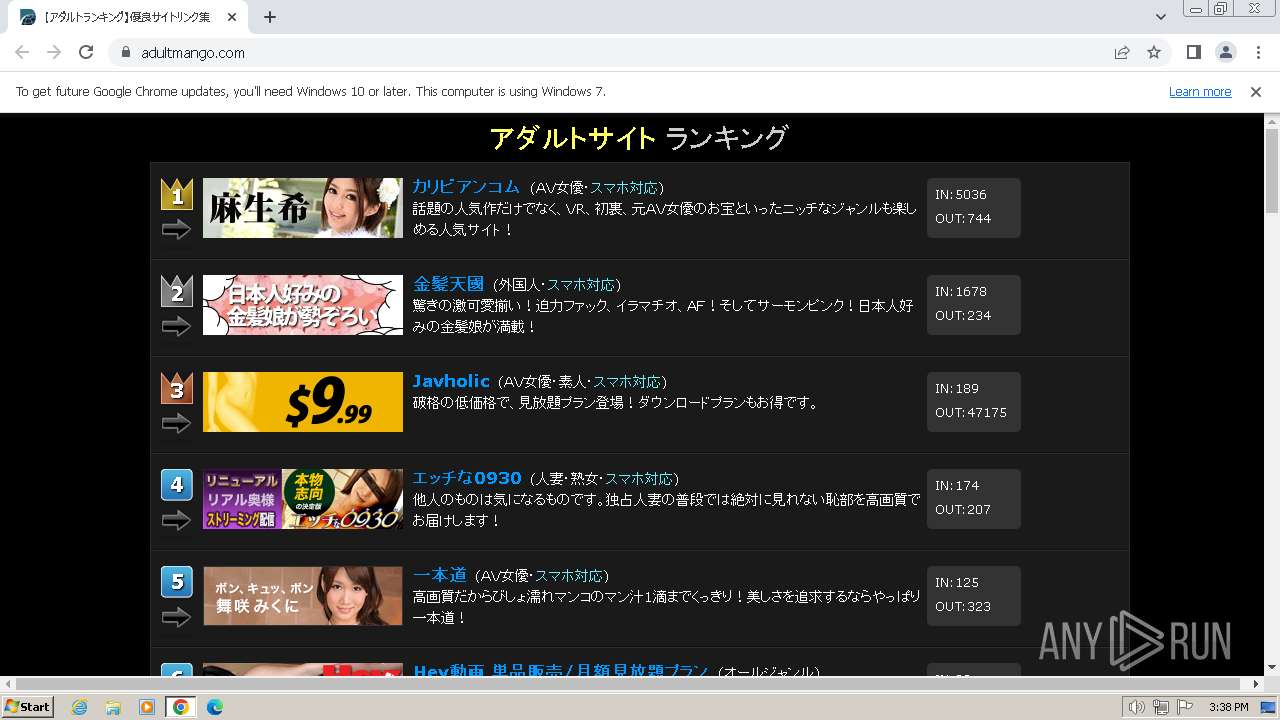The height and width of the screenshot is (720, 1280).
Task: Open Microsoft Edge from taskbar
Action: click(215, 707)
